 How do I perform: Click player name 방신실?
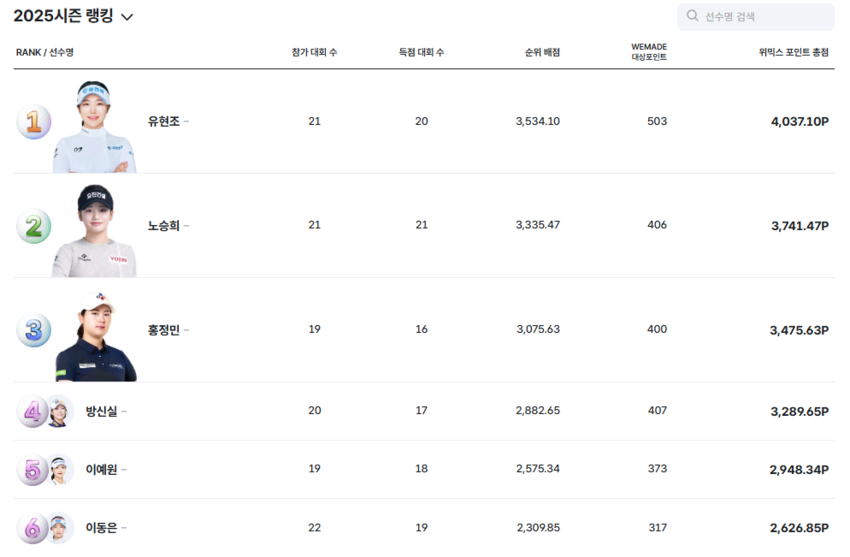(102, 411)
